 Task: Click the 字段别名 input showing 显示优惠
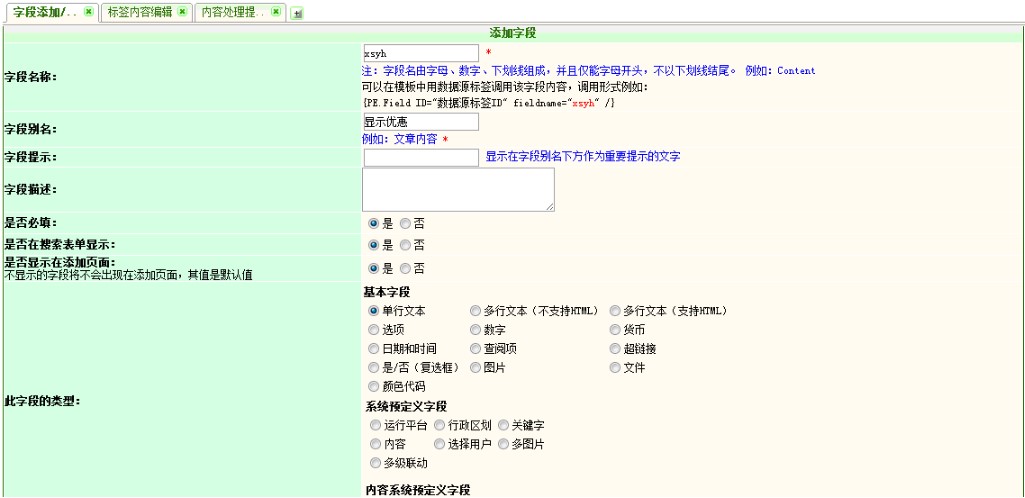pos(420,122)
